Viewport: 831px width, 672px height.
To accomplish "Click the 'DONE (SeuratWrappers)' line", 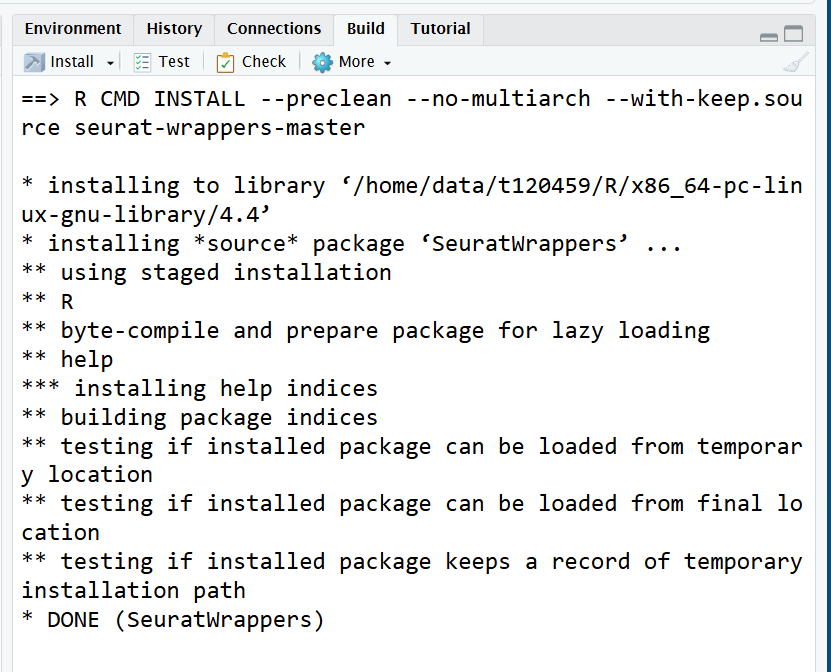I will coord(173,620).
